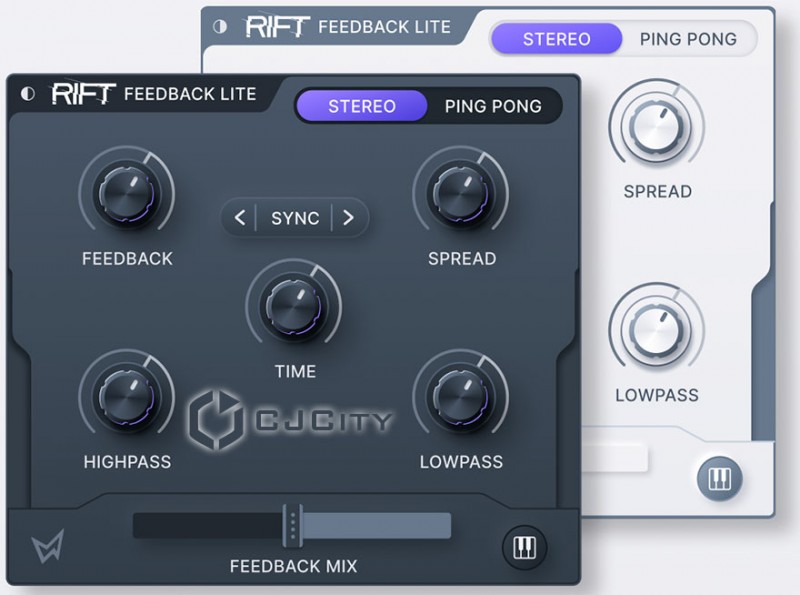Image resolution: width=800 pixels, height=595 pixels.
Task: Click the HIGHPASS knob
Action: click(x=127, y=398)
